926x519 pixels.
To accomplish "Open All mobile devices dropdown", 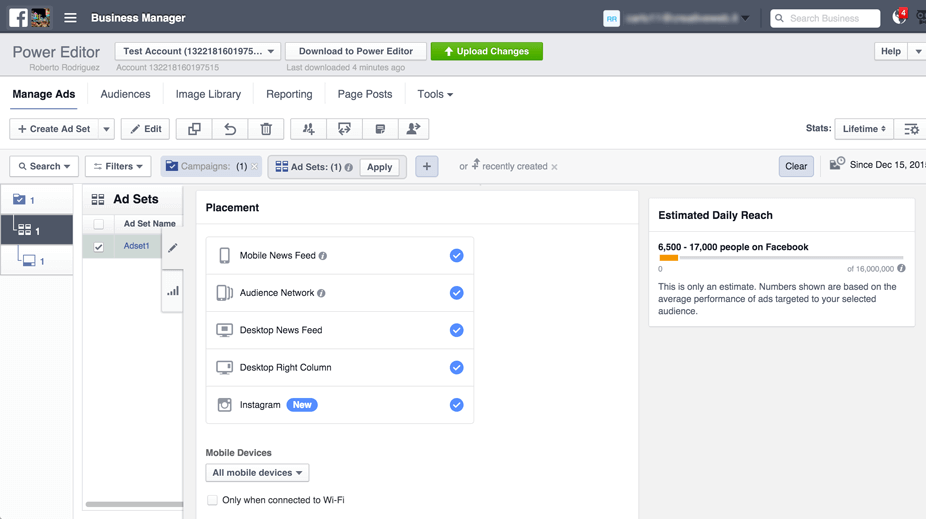I will pos(257,472).
